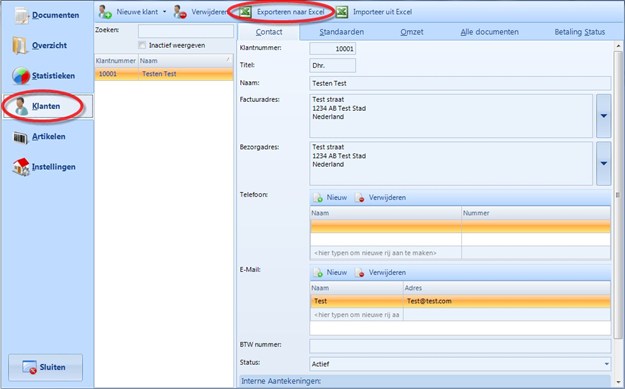Screen dimensions: 625x389
Task: Sort by Naam column header in customer list
Action: (x=186, y=61)
